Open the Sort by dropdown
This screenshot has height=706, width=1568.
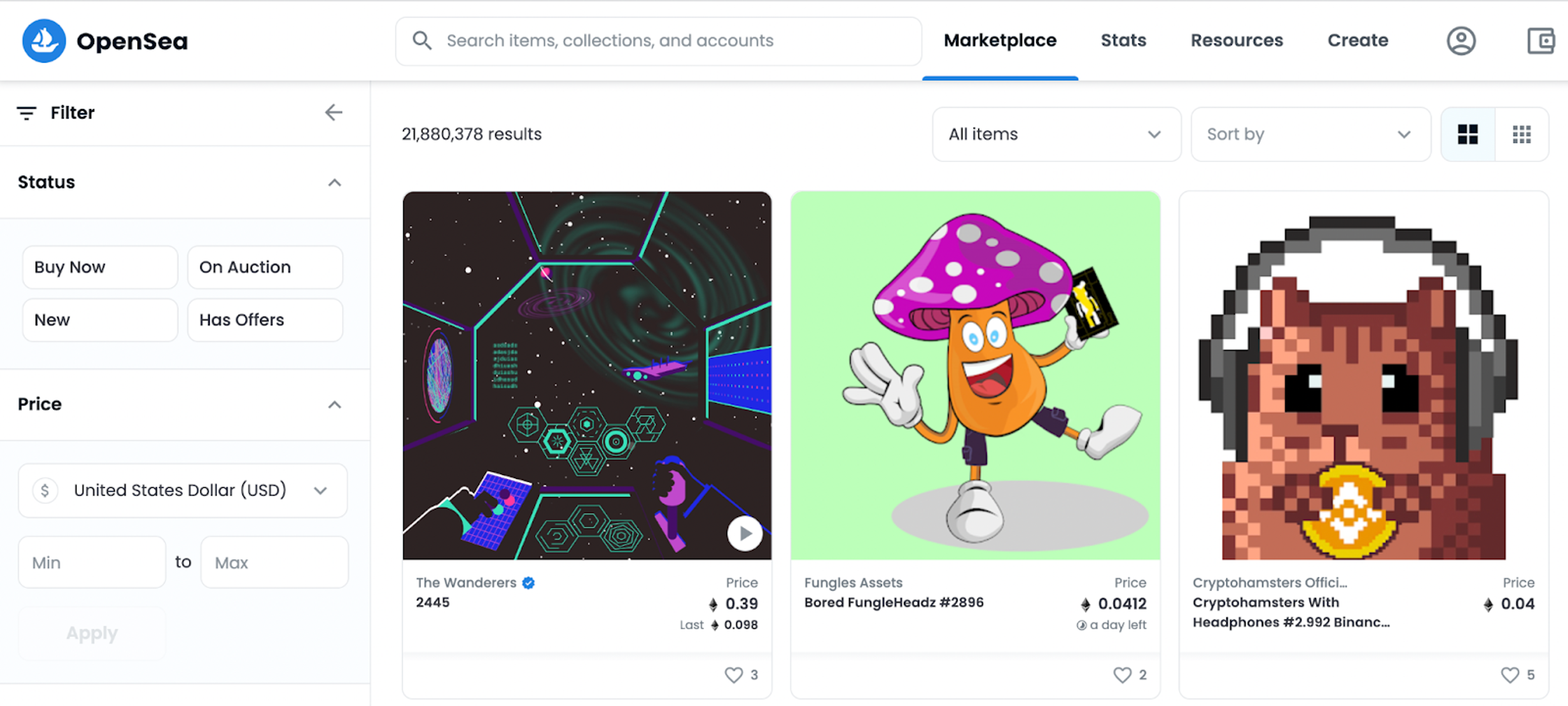[1310, 134]
